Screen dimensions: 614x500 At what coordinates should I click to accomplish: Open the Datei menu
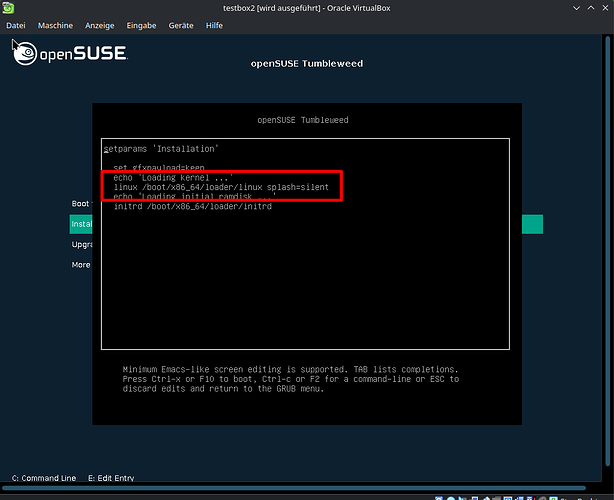(16, 25)
